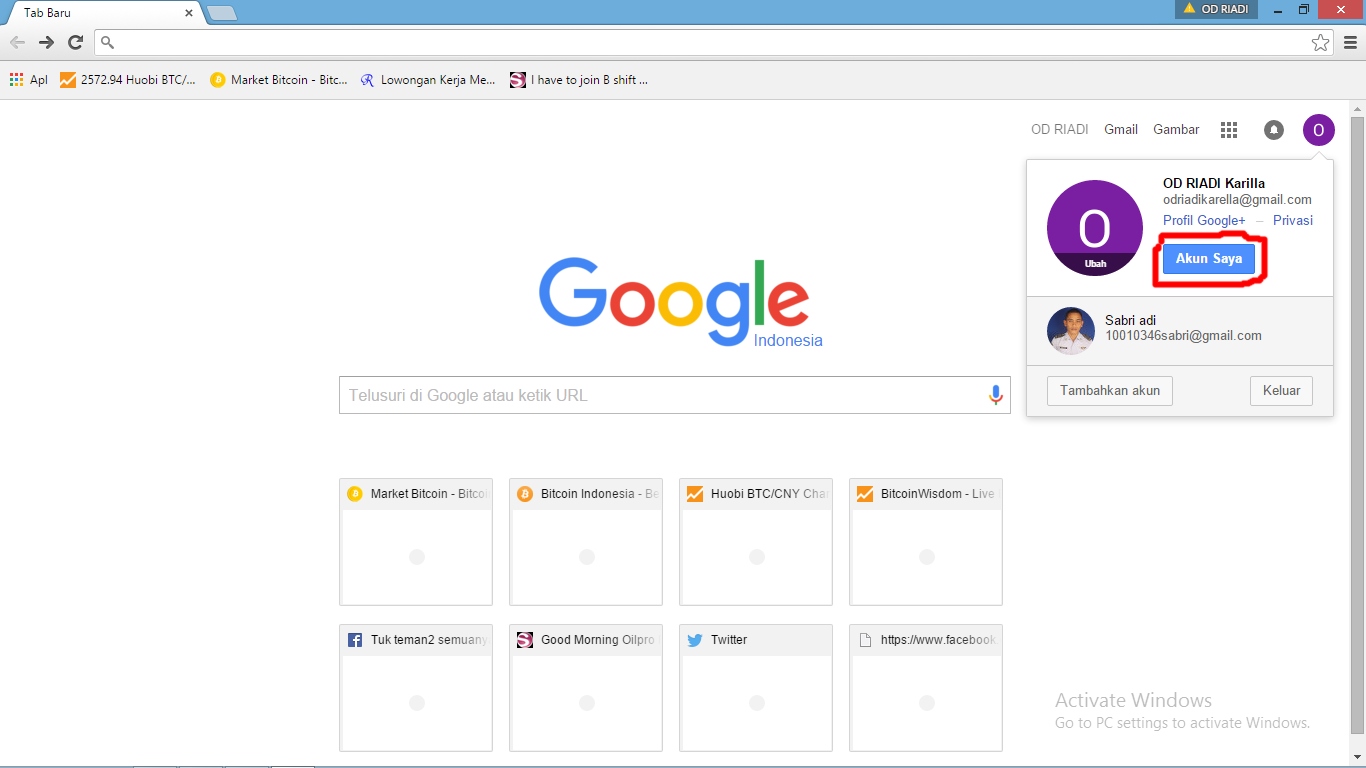Click the purple O account avatar in header
The height and width of the screenshot is (768, 1366).
(x=1318, y=130)
